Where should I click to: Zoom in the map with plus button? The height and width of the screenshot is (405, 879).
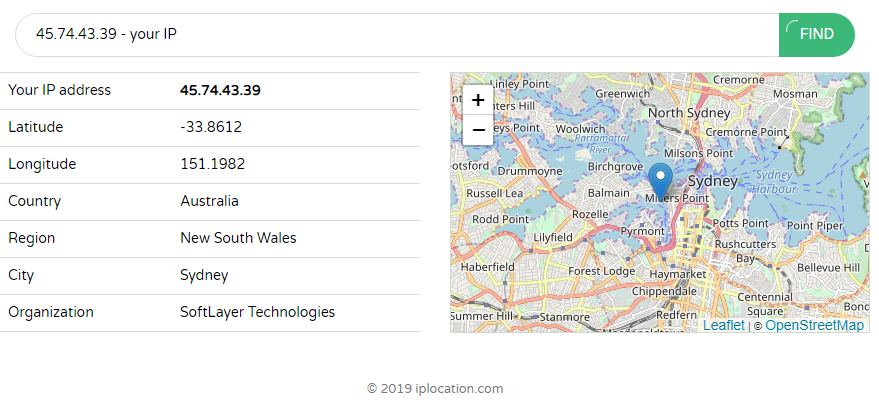478,100
